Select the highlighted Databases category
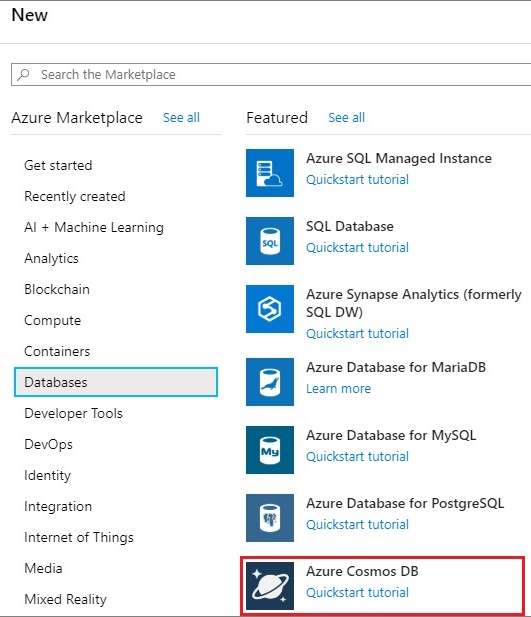The image size is (531, 617). pos(116,382)
